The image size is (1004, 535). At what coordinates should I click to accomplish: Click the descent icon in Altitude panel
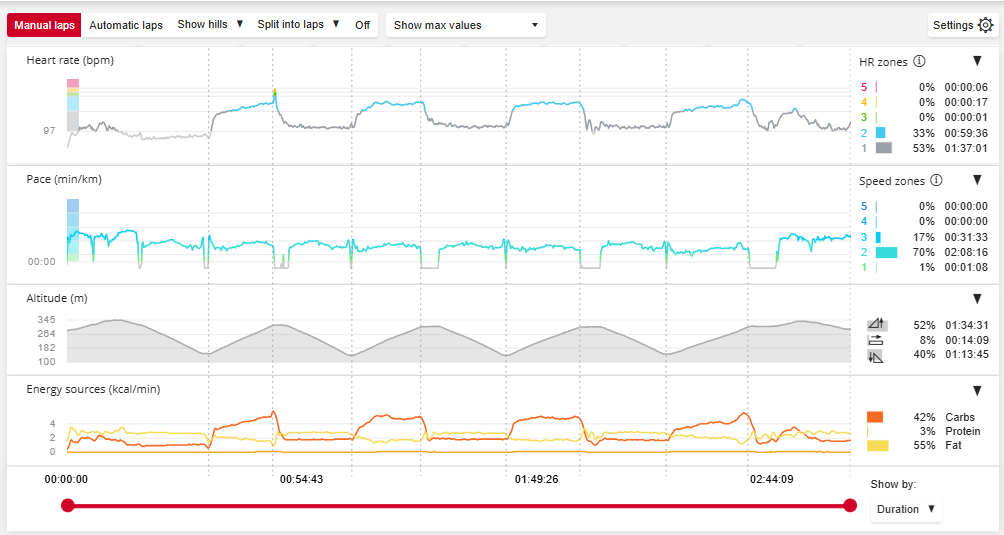[x=876, y=355]
